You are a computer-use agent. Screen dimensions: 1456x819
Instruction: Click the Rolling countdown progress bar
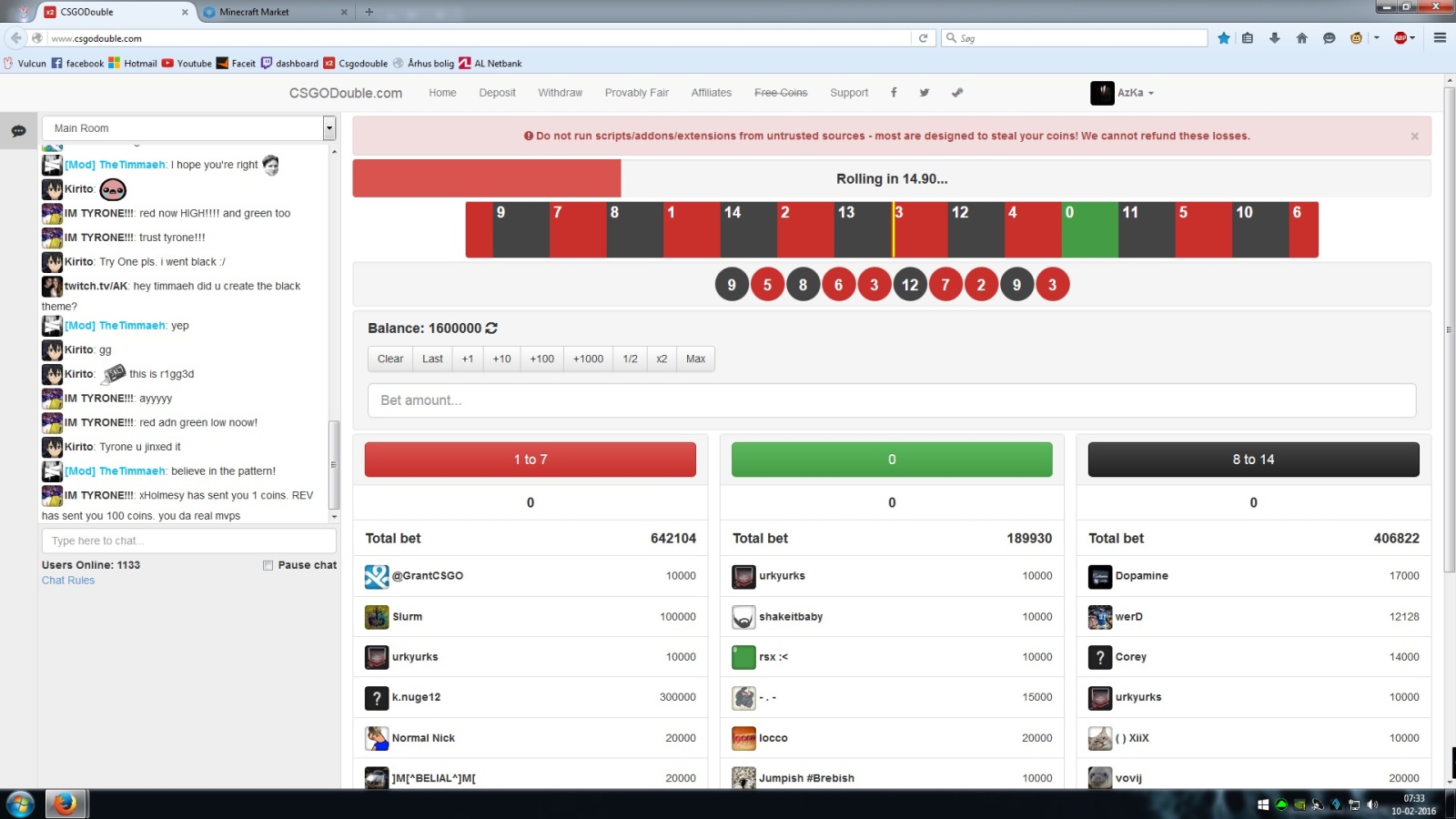(892, 179)
